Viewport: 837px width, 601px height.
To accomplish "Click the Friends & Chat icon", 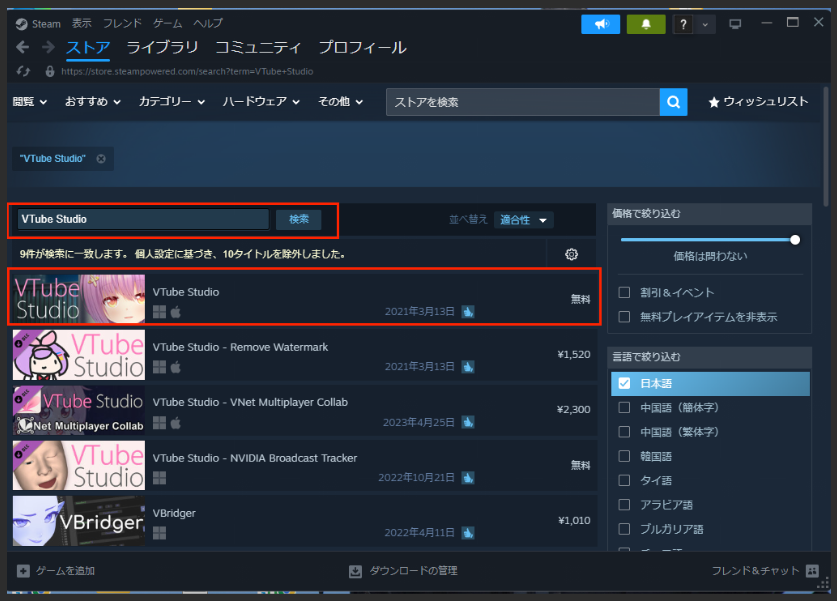I will point(811,571).
